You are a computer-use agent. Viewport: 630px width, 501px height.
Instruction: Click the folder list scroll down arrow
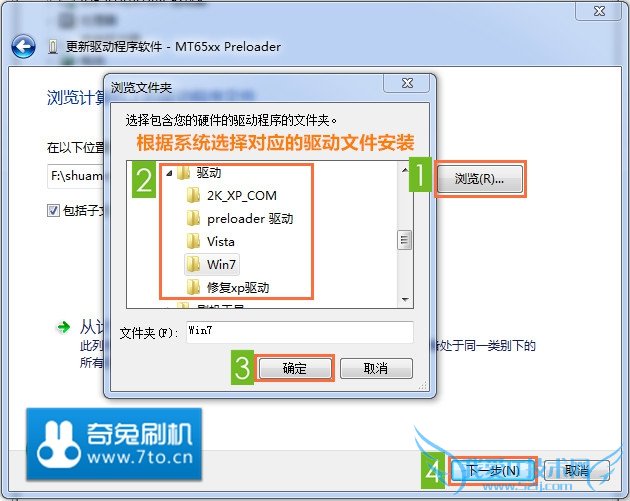click(x=405, y=299)
